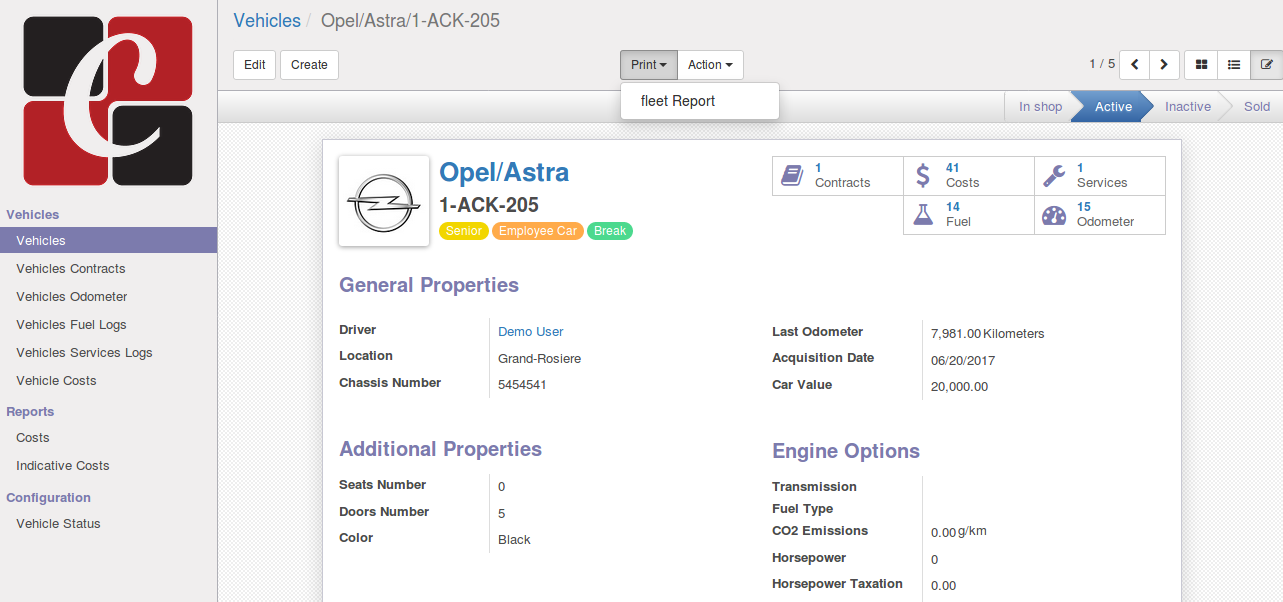
Task: Click the Fuel flask icon
Action: pyautogui.click(x=923, y=215)
